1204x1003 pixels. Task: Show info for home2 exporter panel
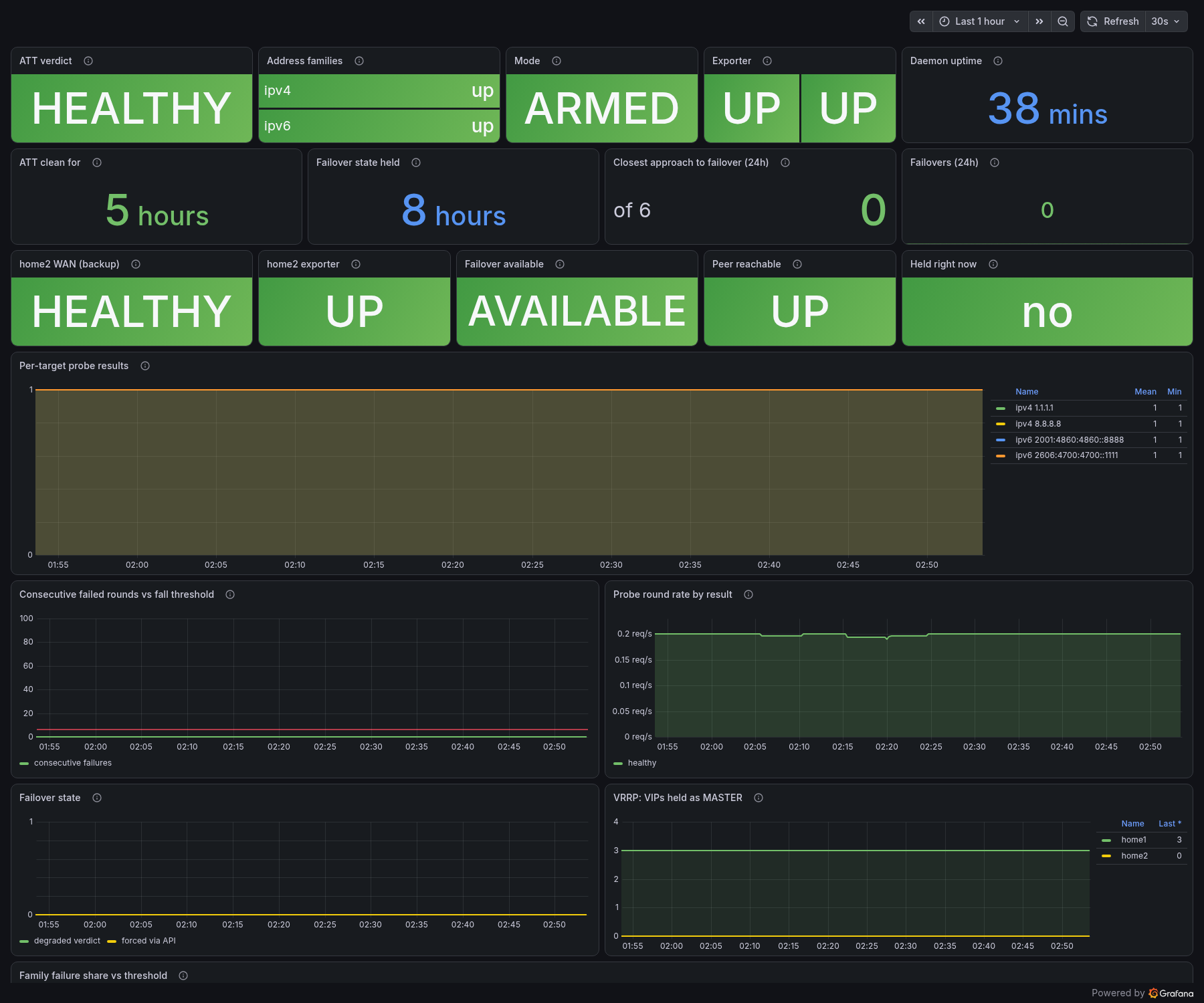[x=356, y=264]
